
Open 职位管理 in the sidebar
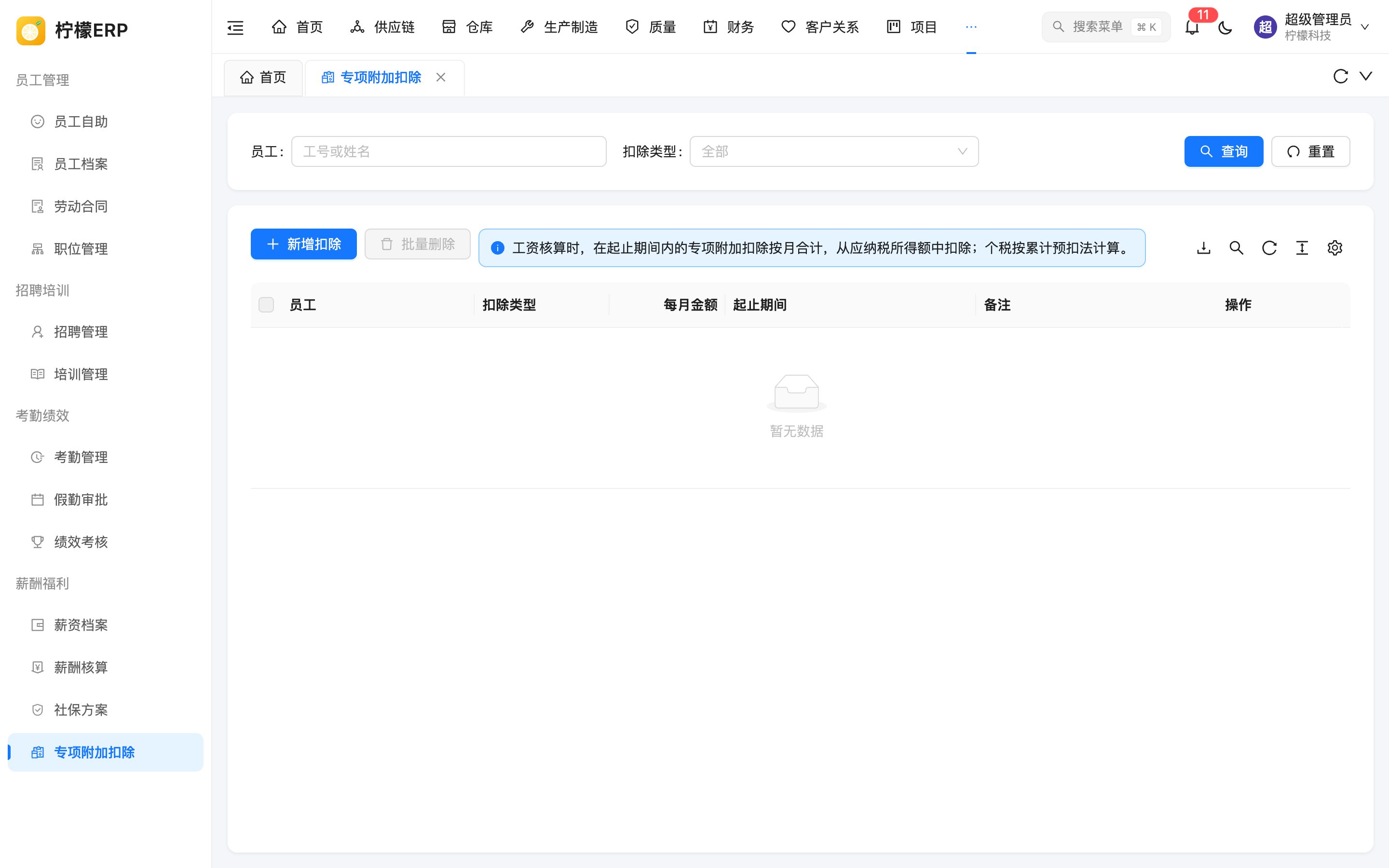106,249
